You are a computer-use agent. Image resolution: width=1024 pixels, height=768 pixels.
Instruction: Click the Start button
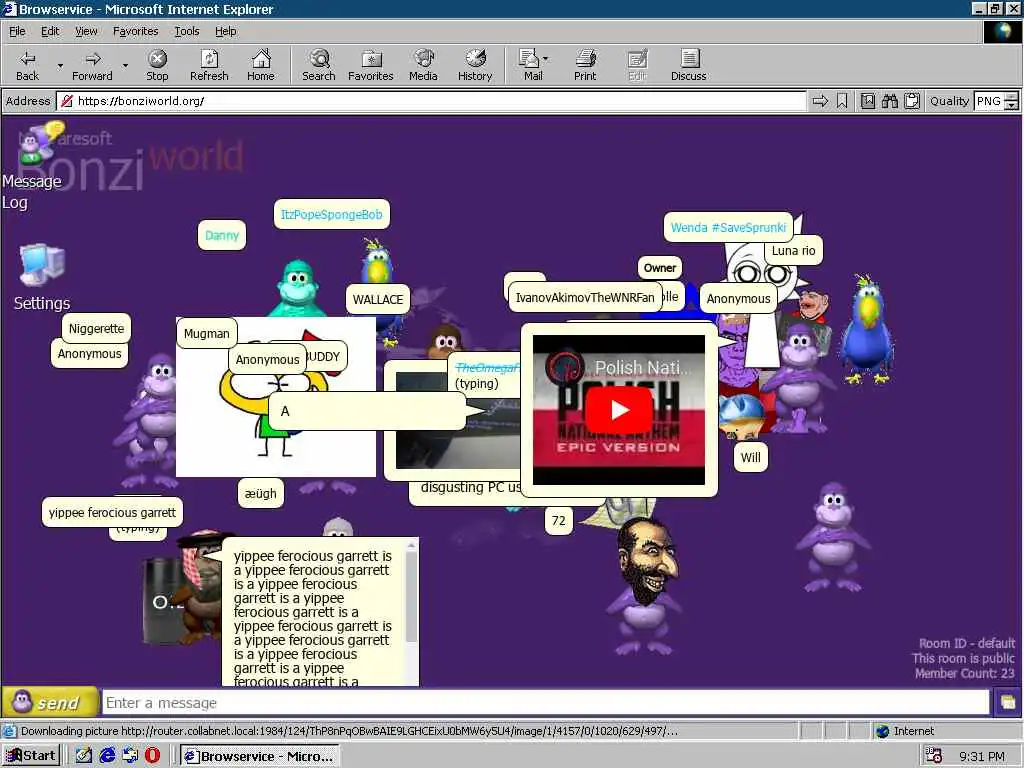[x=31, y=756]
